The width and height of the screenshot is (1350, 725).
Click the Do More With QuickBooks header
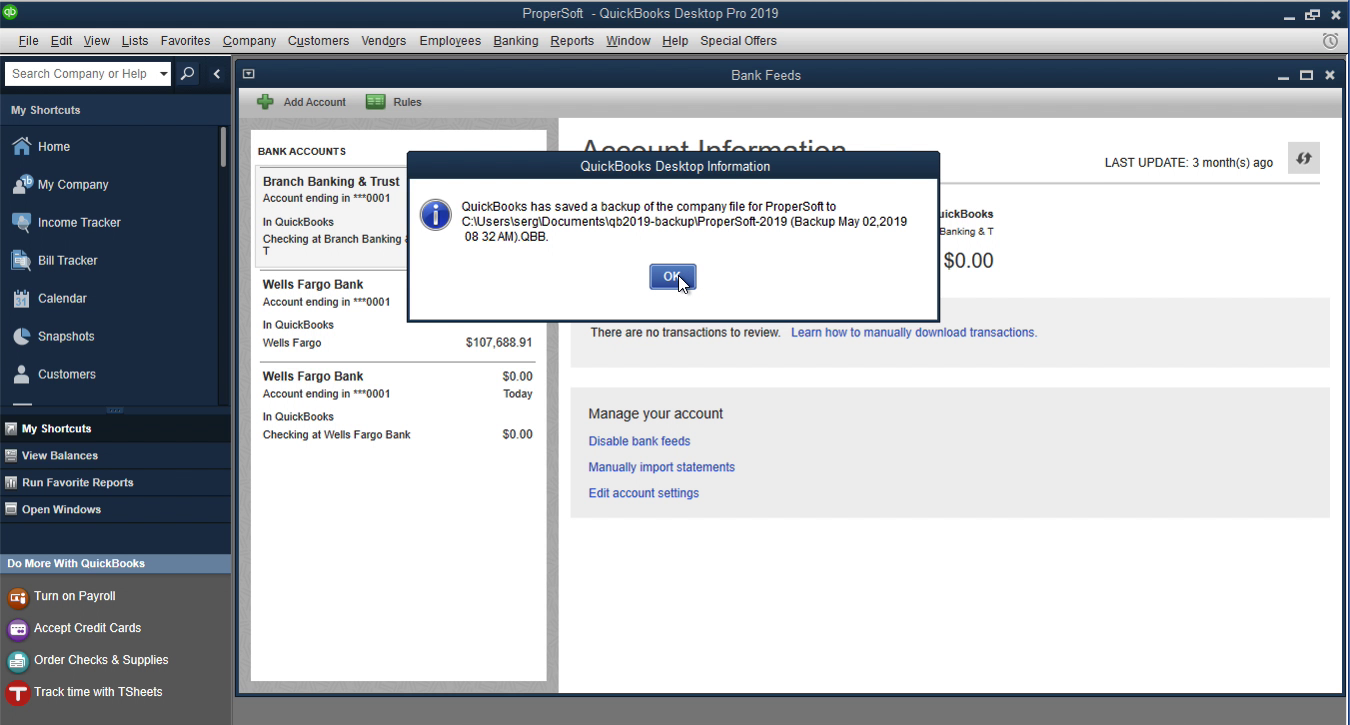(x=115, y=563)
